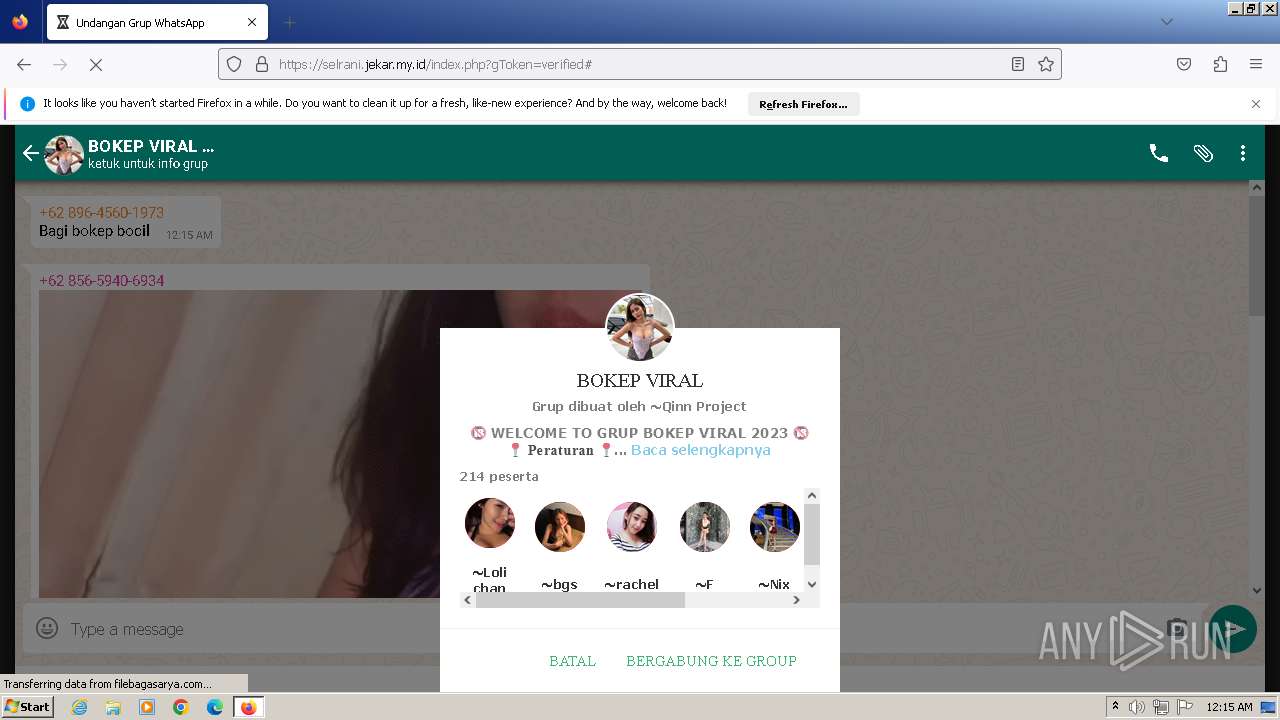Dismiss the Firefox refresh notification bar
This screenshot has height=720, width=1280.
point(1256,104)
